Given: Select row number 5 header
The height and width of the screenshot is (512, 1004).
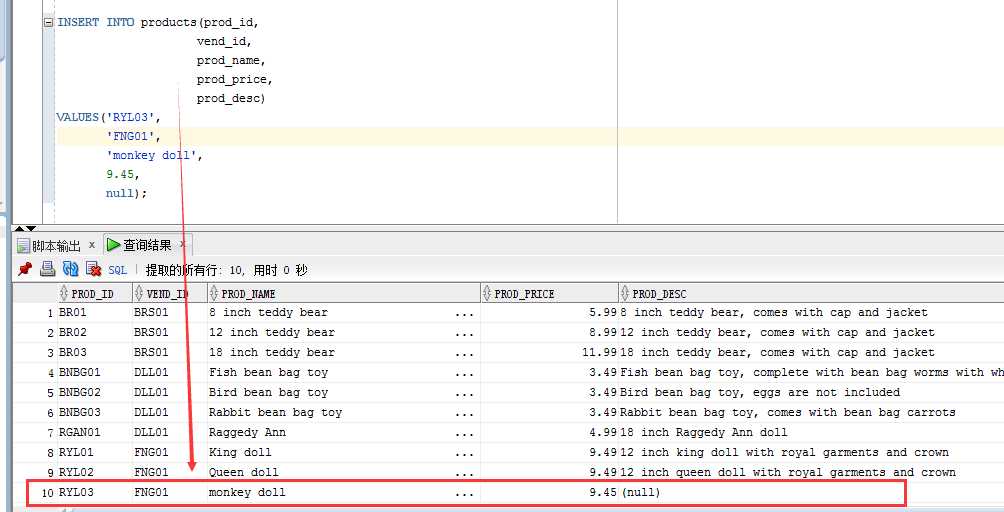Looking at the screenshot, I should pyautogui.click(x=35, y=392).
